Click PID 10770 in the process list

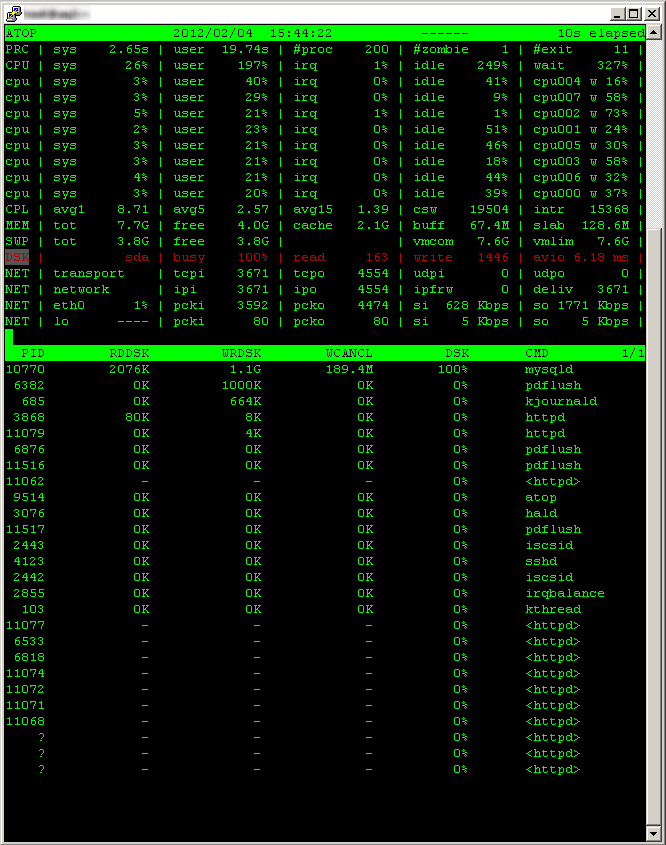coord(25,369)
